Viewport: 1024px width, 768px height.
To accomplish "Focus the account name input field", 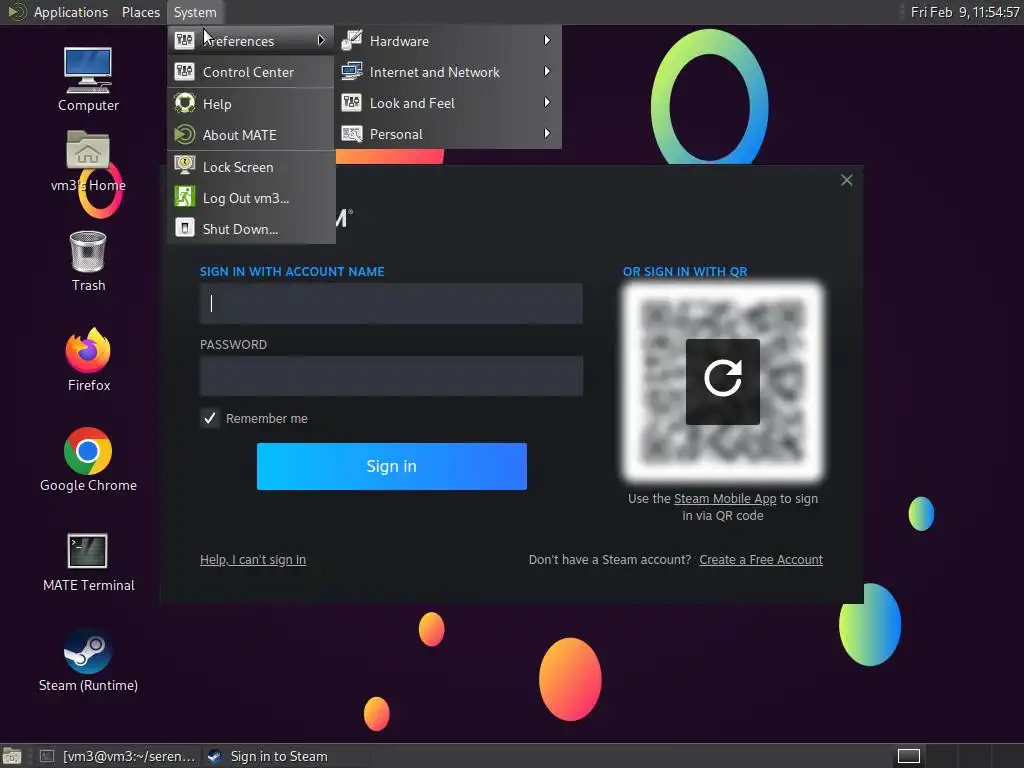I will click(391, 303).
